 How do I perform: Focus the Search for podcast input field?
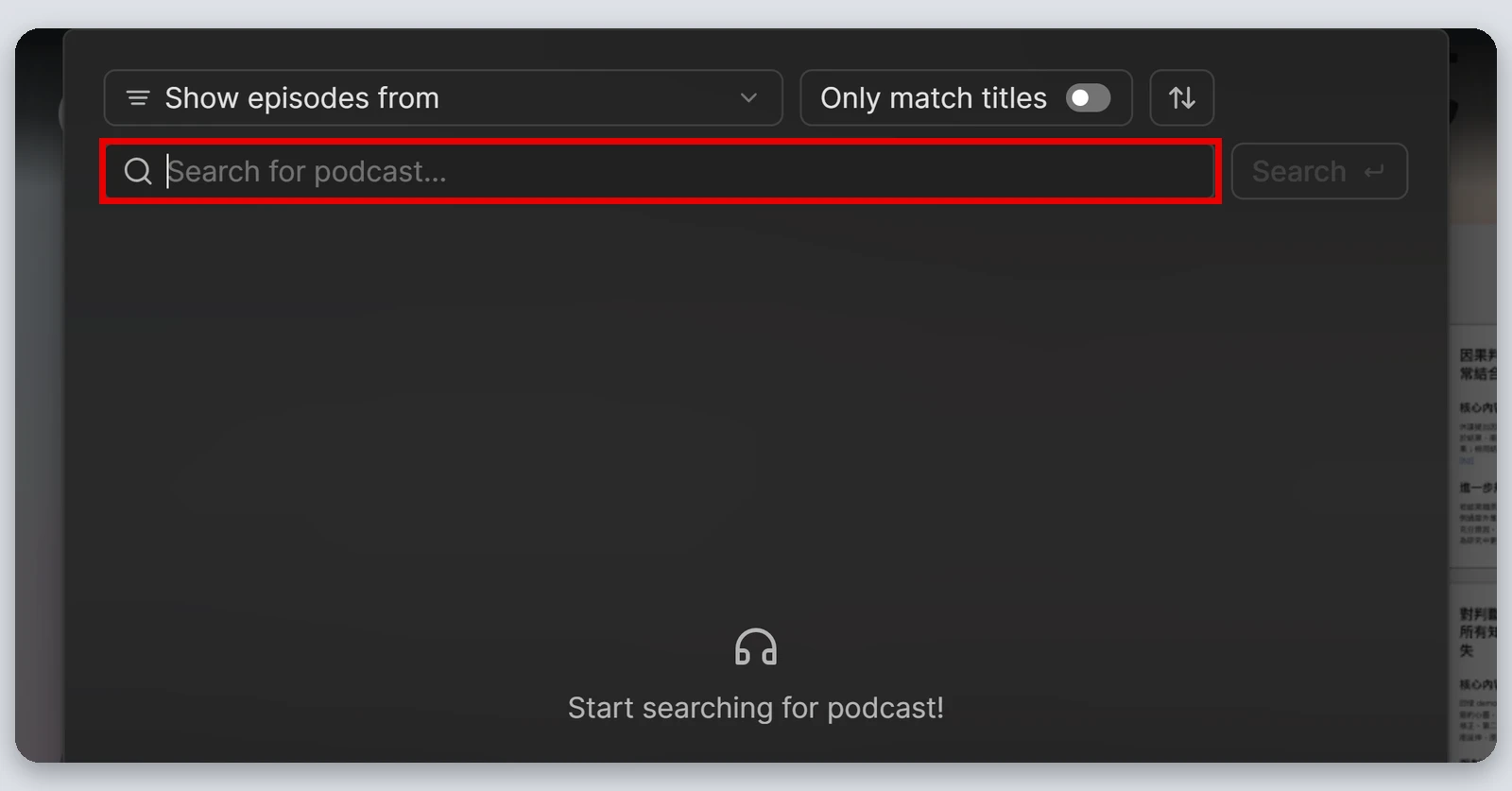[660, 171]
